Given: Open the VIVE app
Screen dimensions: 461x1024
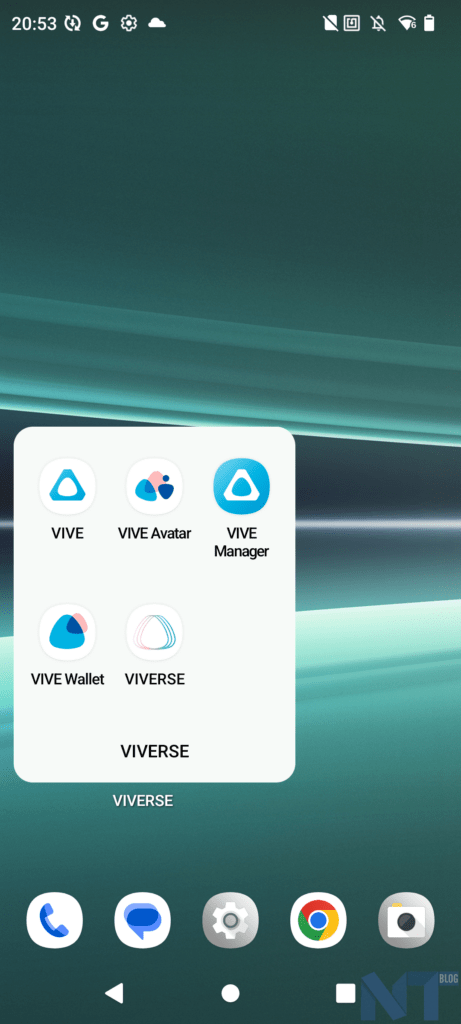Looking at the screenshot, I should pos(67,487).
